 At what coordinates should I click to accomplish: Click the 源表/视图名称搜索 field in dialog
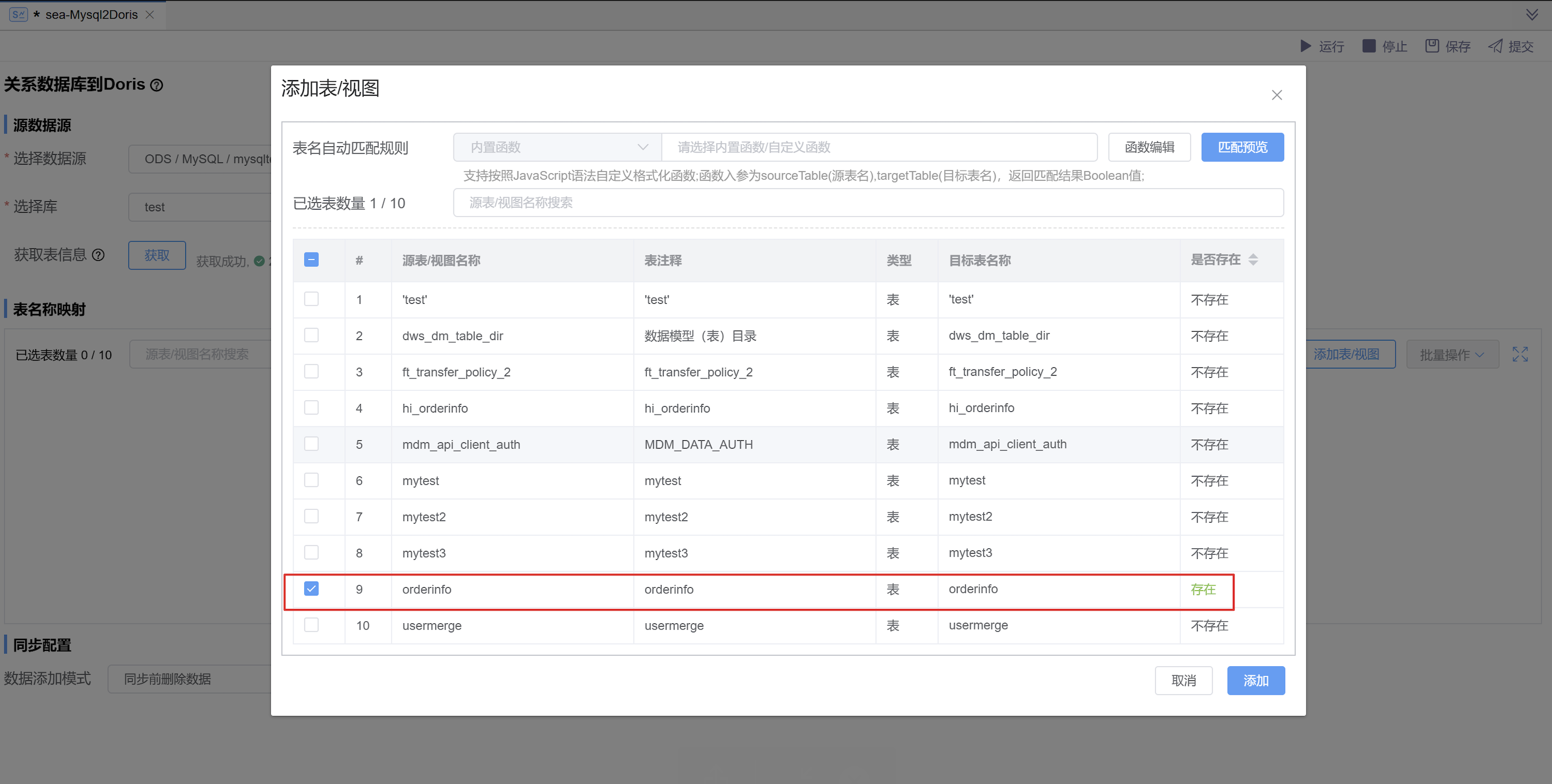click(868, 202)
